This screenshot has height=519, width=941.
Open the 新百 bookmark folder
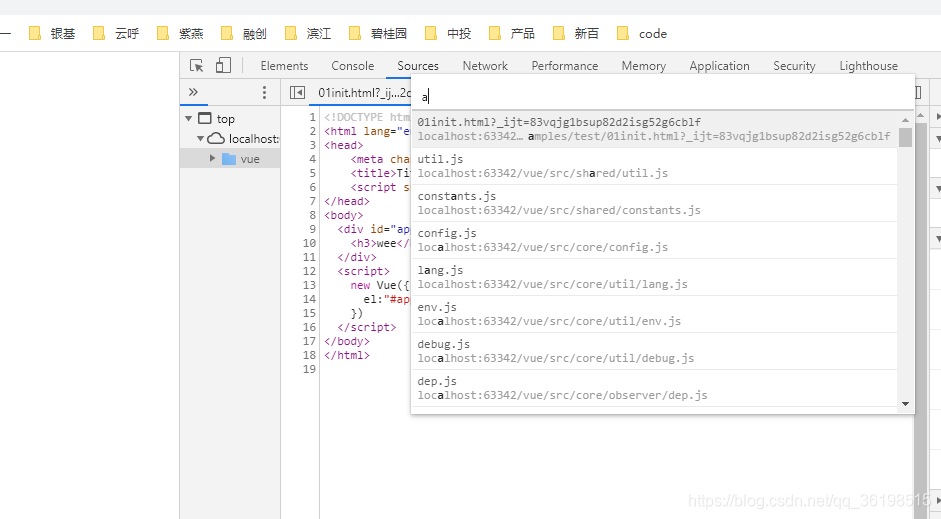coord(576,34)
